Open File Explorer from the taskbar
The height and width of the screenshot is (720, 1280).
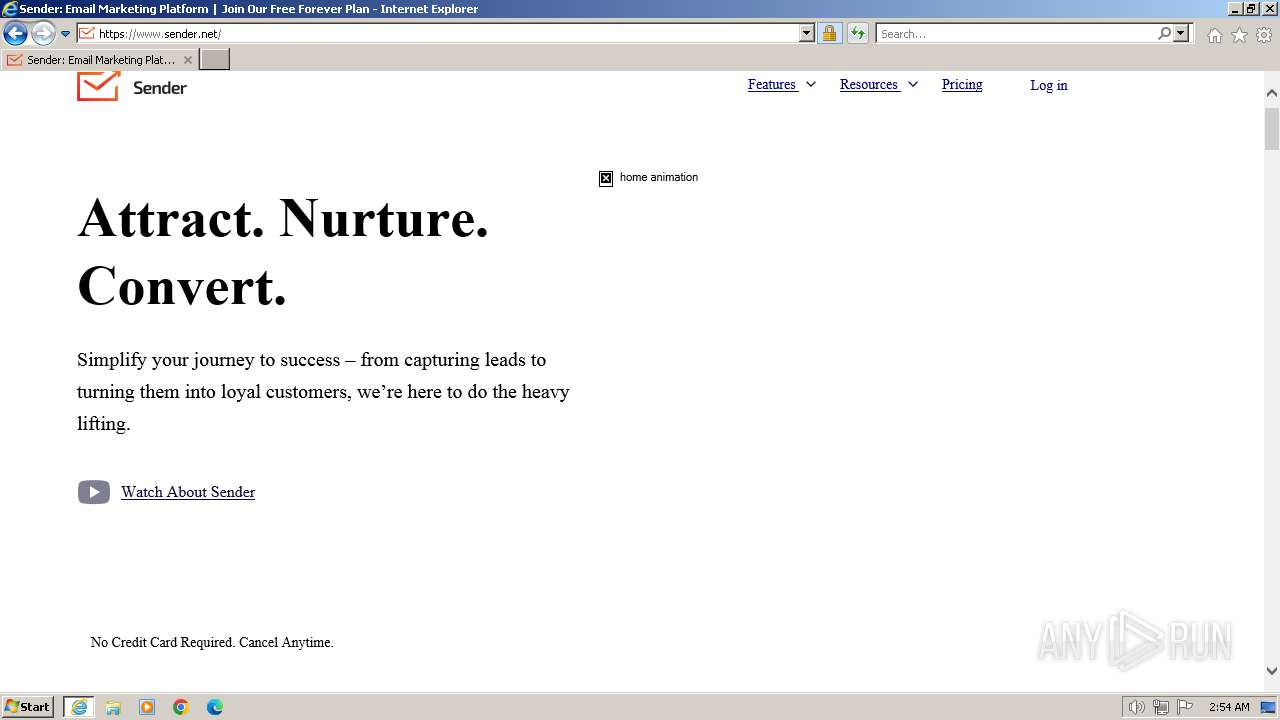point(113,707)
